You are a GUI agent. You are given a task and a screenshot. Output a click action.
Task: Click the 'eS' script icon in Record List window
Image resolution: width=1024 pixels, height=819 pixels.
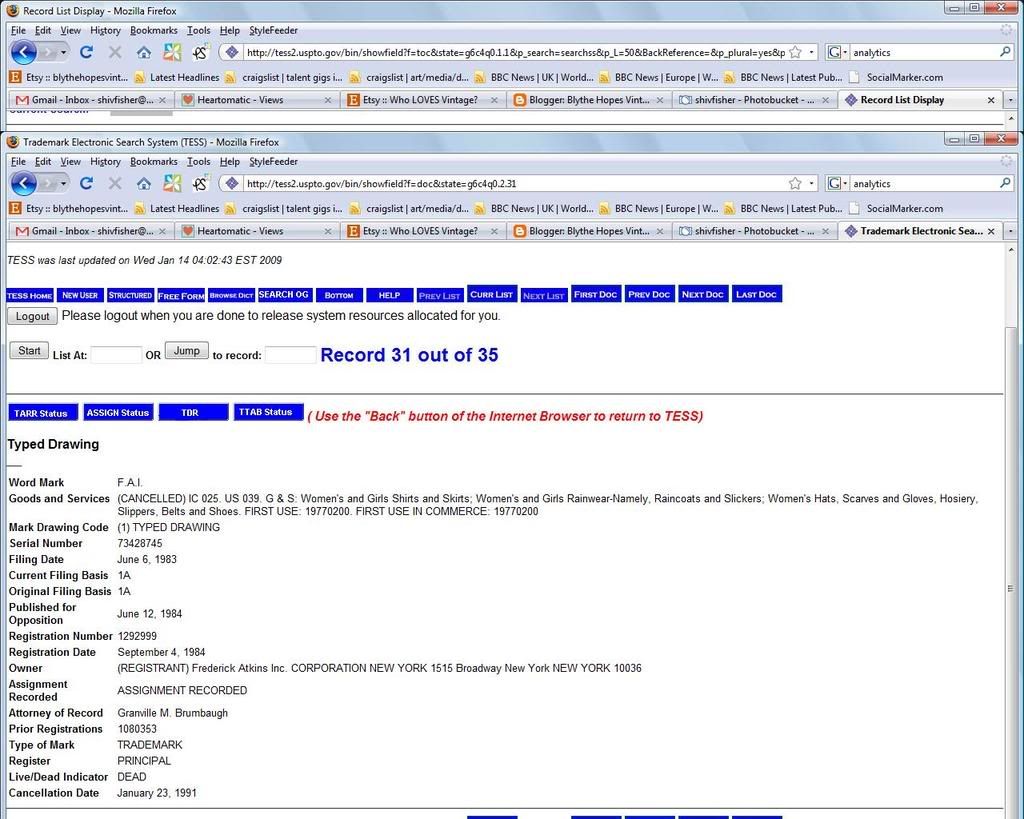pyautogui.click(x=200, y=52)
